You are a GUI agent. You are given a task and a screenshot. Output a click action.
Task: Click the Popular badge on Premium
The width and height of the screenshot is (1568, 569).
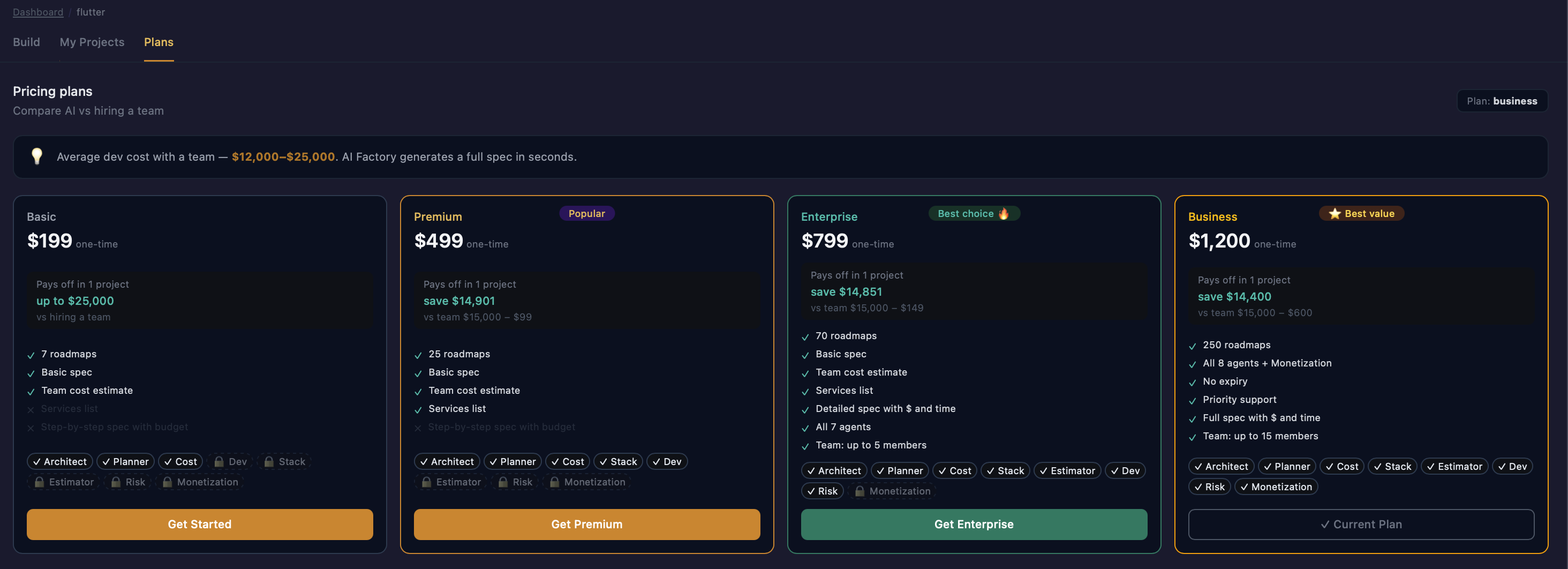[x=587, y=213]
